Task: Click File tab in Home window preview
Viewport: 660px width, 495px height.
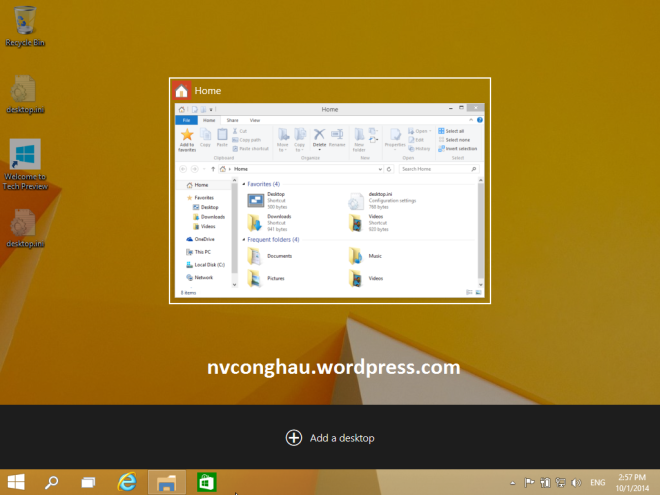Action: [186, 120]
